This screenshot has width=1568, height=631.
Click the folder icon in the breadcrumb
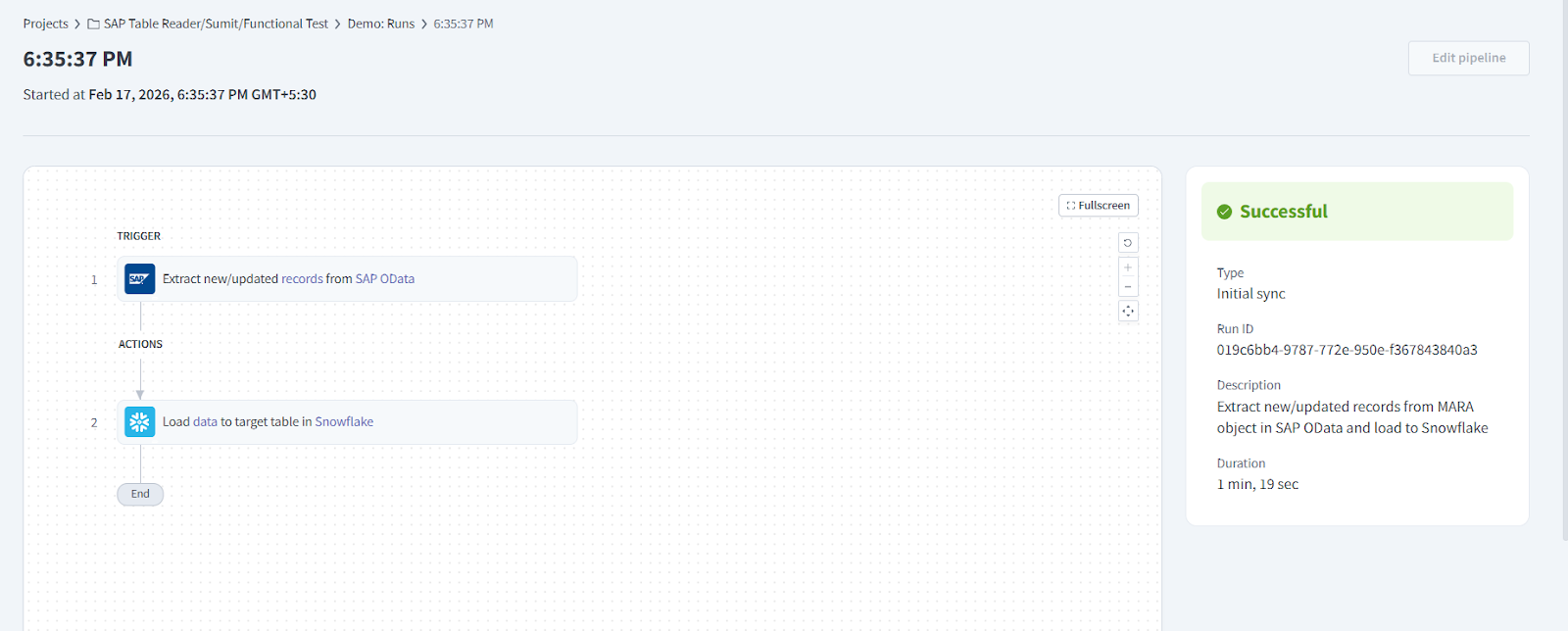(94, 24)
